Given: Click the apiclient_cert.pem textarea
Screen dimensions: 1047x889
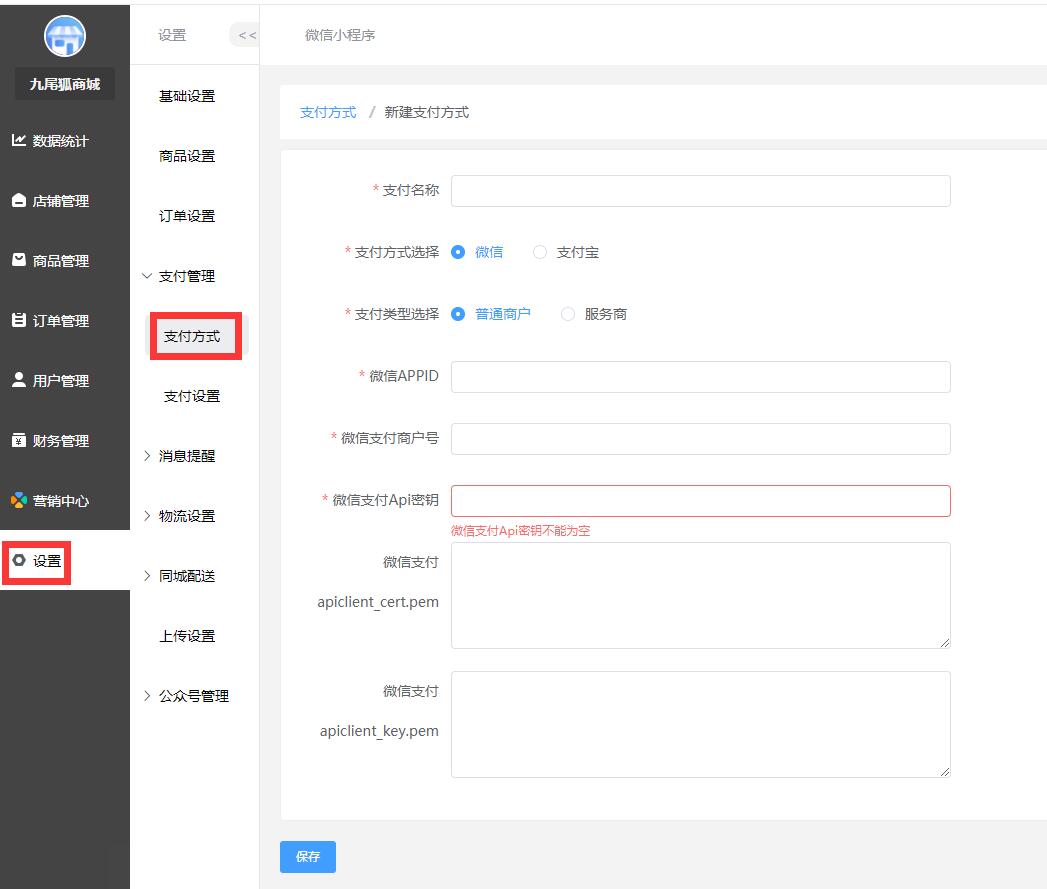Looking at the screenshot, I should [700, 595].
